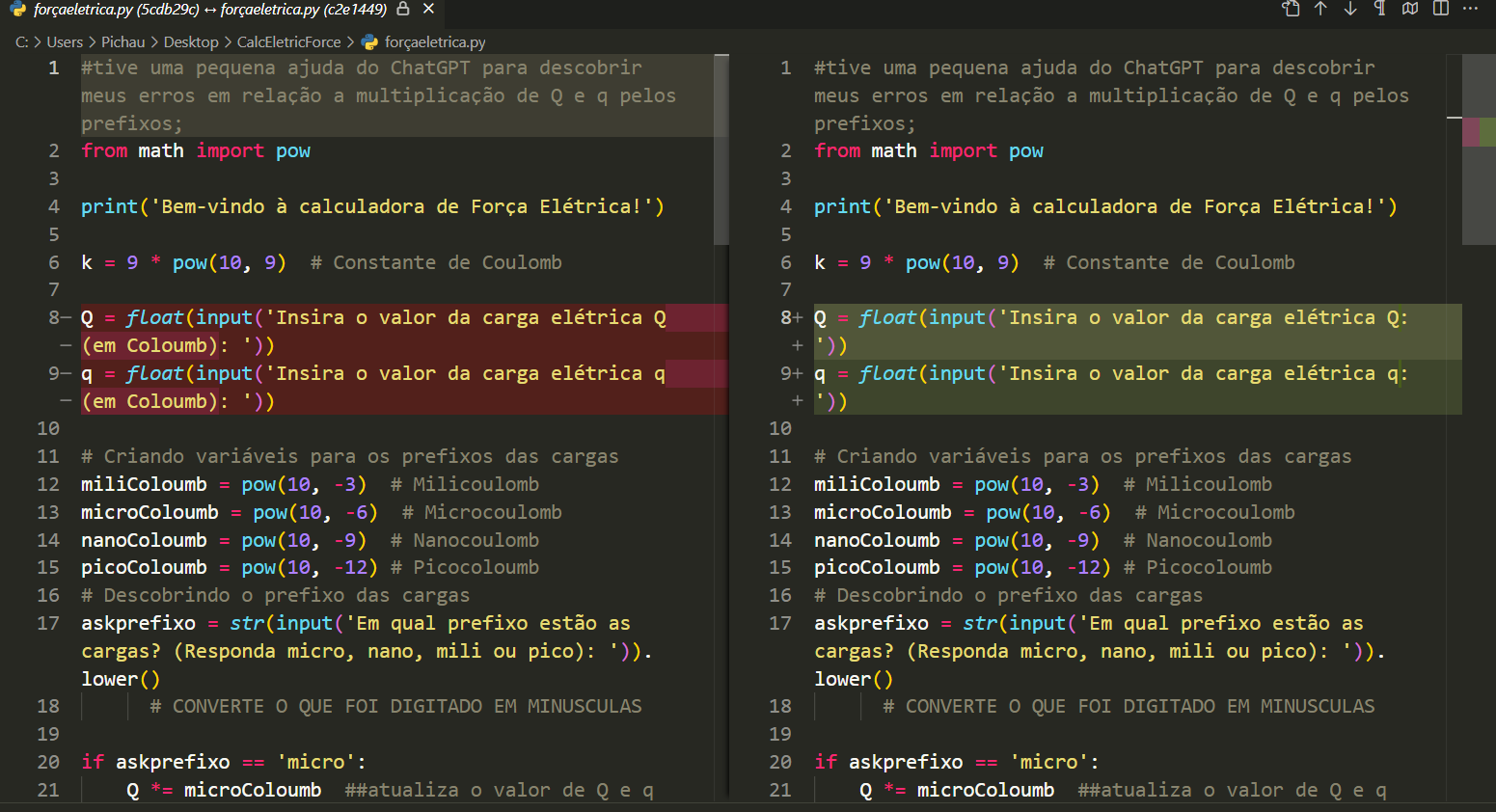Click added-line plus marker at right line 8
Image resolution: width=1496 pixels, height=812 pixels.
click(798, 317)
